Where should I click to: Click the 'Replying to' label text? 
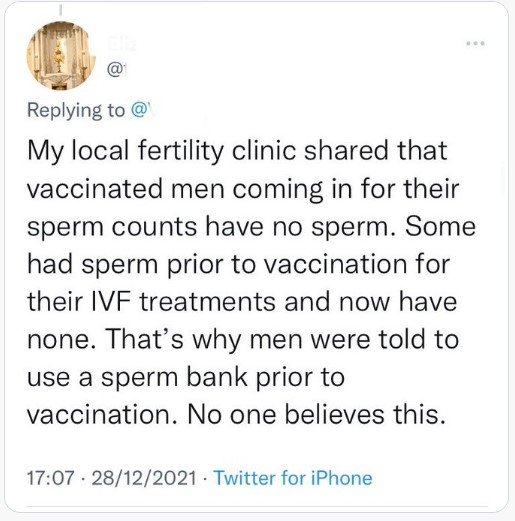pos(76,111)
